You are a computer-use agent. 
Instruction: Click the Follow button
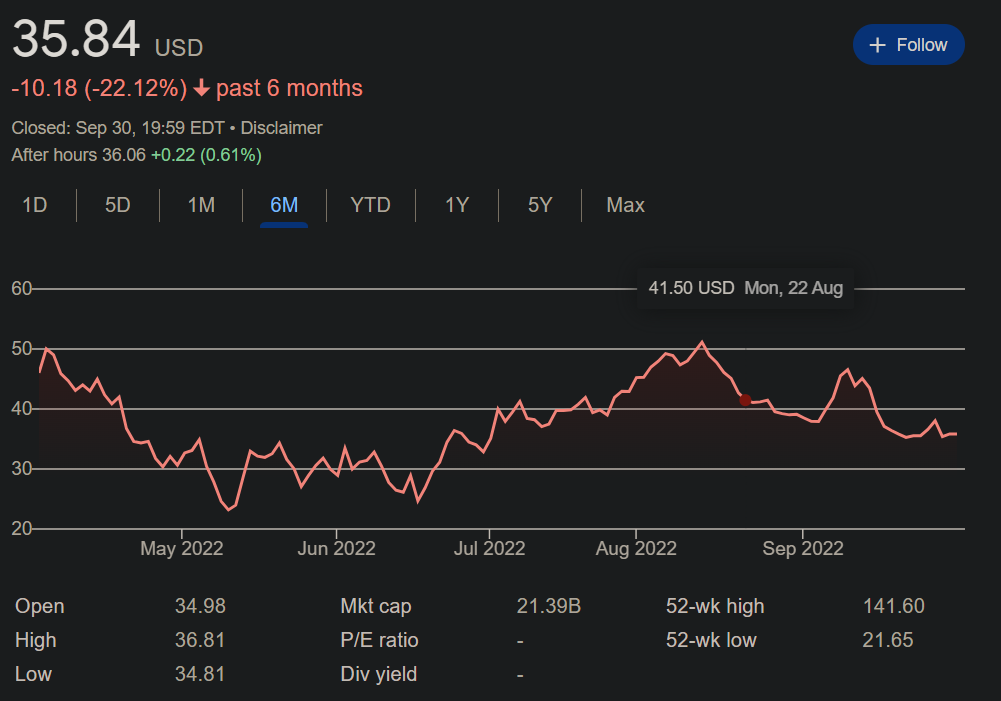[x=908, y=45]
